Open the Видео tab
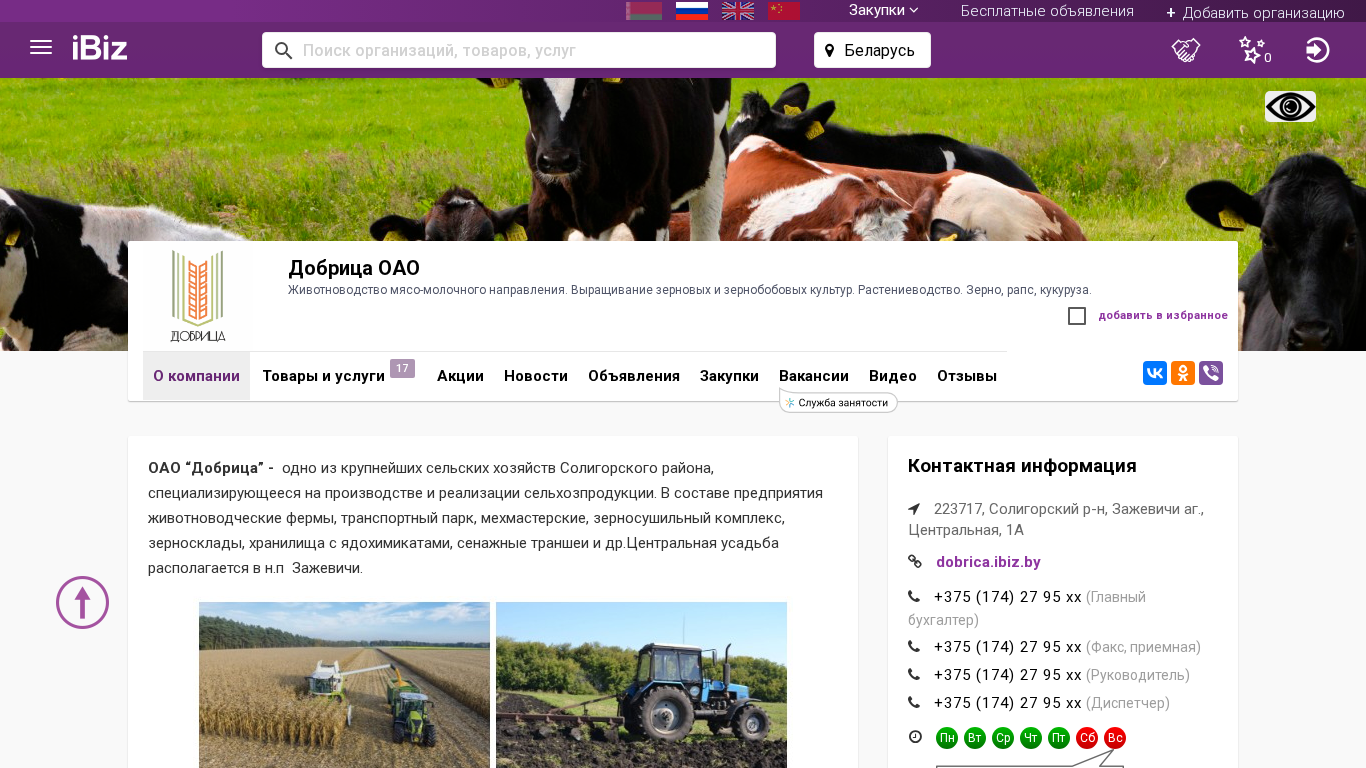Screen dimensions: 1366x768 click(x=893, y=376)
